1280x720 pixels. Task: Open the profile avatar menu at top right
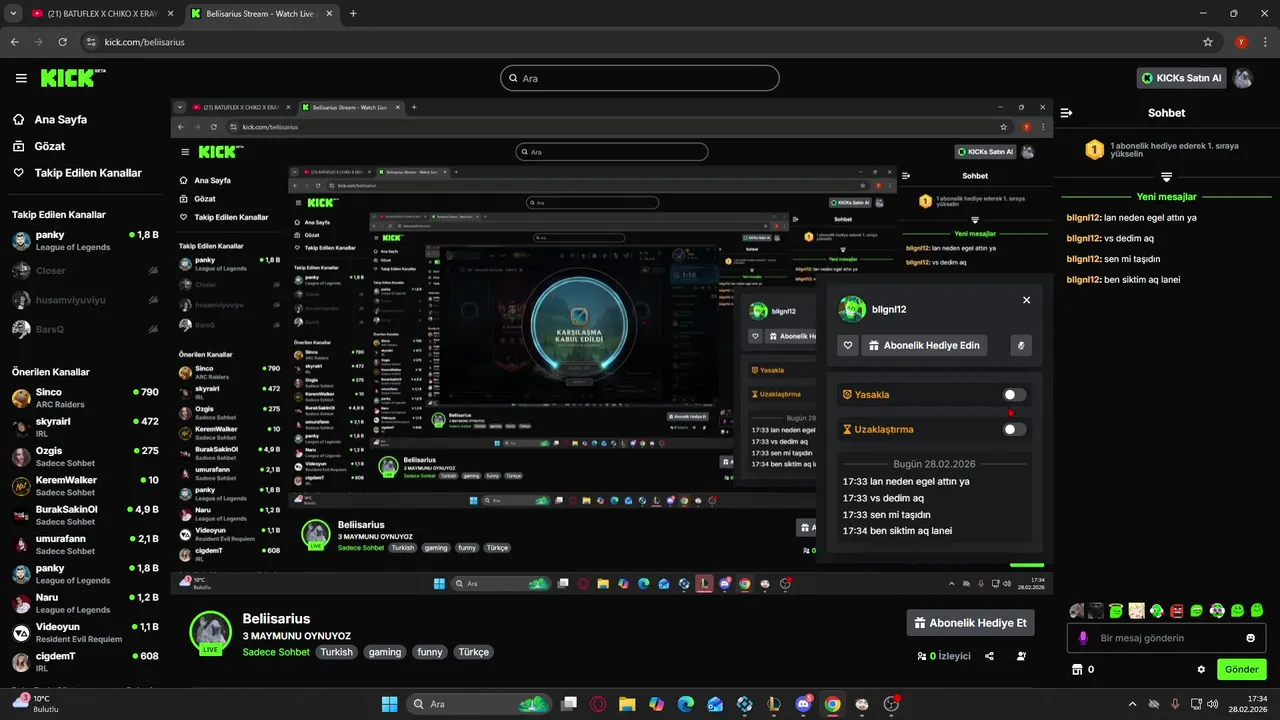click(x=1243, y=78)
